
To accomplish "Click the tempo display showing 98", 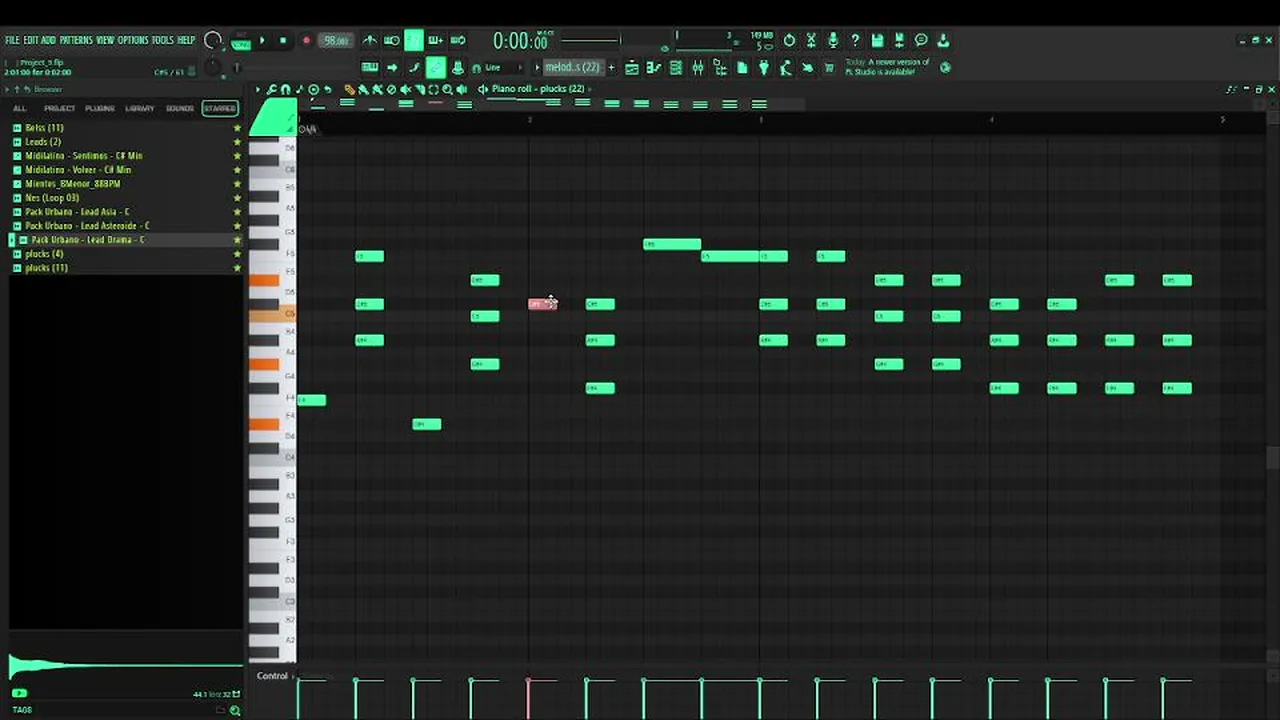I will click(335, 41).
